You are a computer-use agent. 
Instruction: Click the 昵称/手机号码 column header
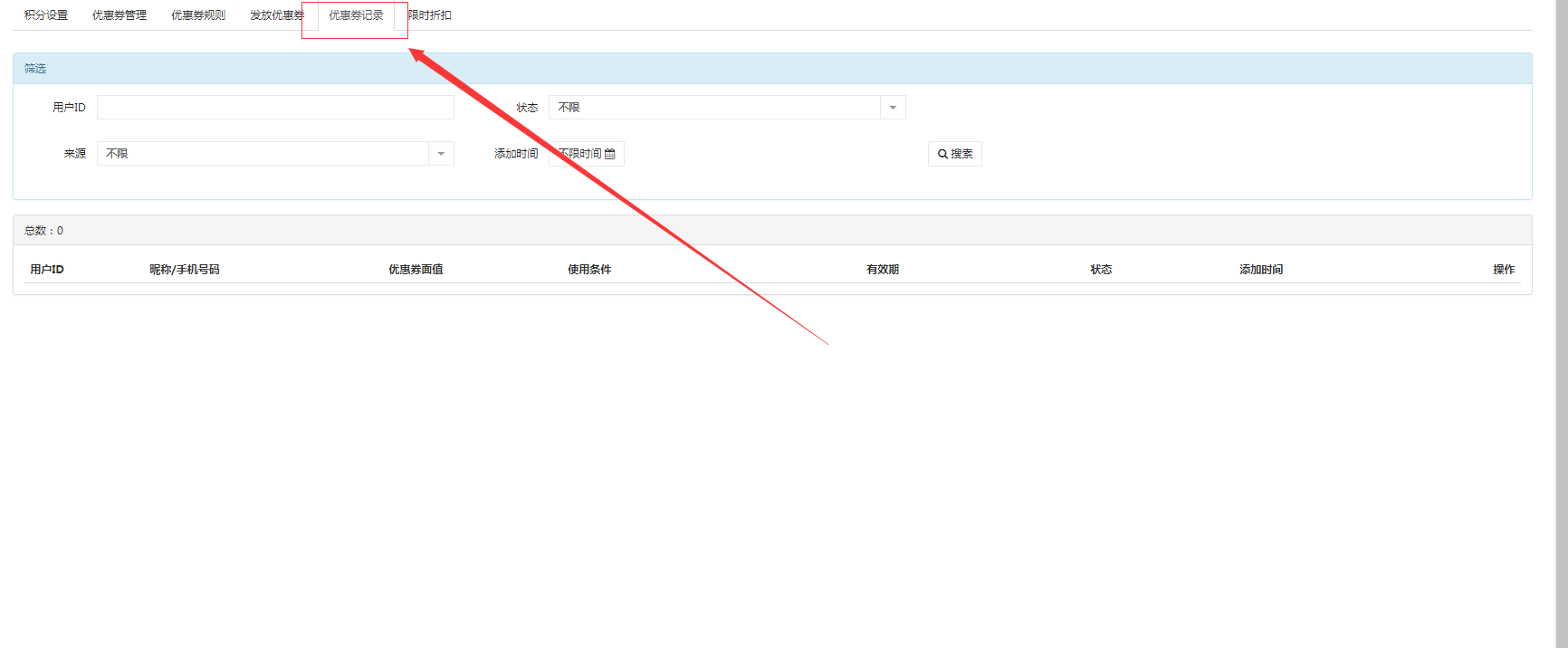click(x=185, y=270)
